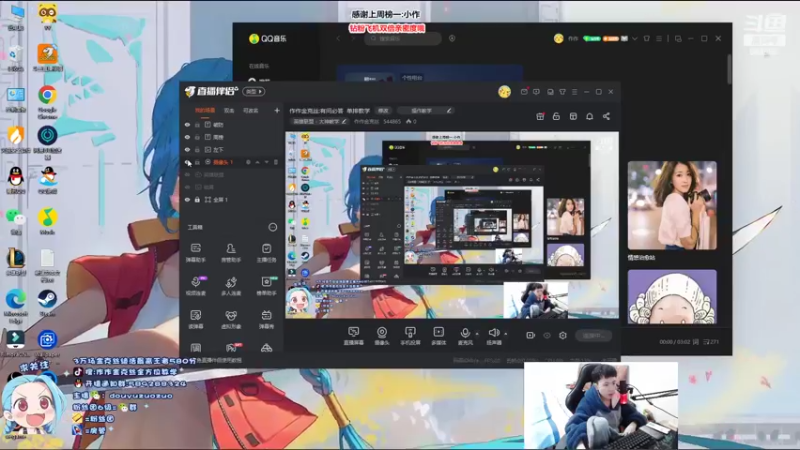This screenshot has height=450, width=800.
Task: Open the QQ音乐 playlist queue icon
Action: tap(710, 342)
